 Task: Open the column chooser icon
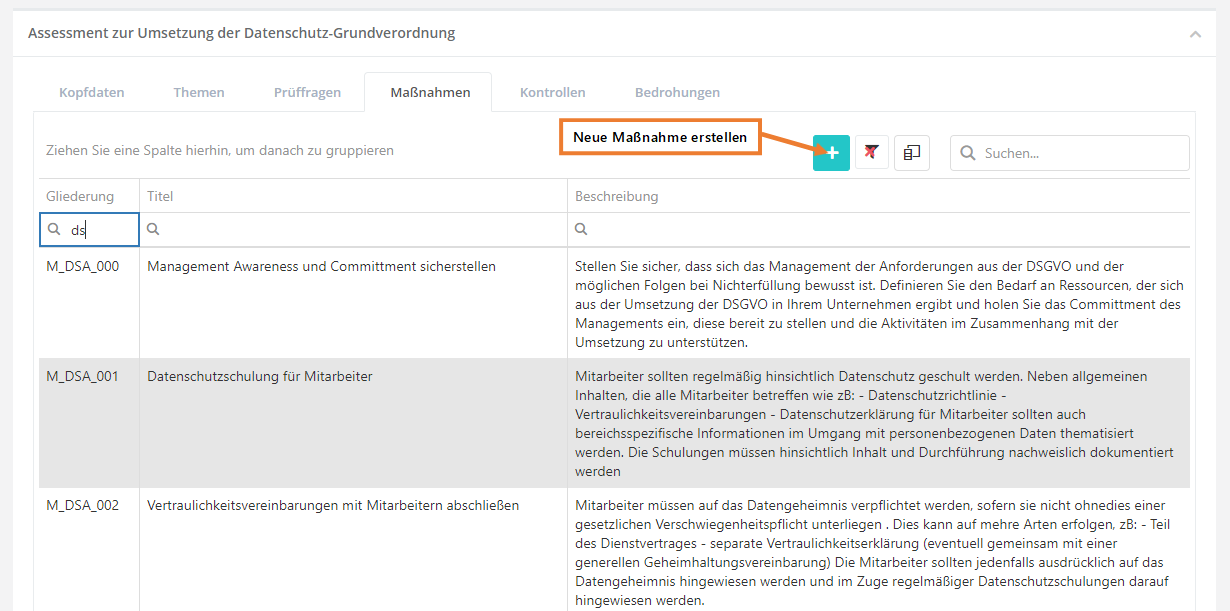click(x=911, y=153)
